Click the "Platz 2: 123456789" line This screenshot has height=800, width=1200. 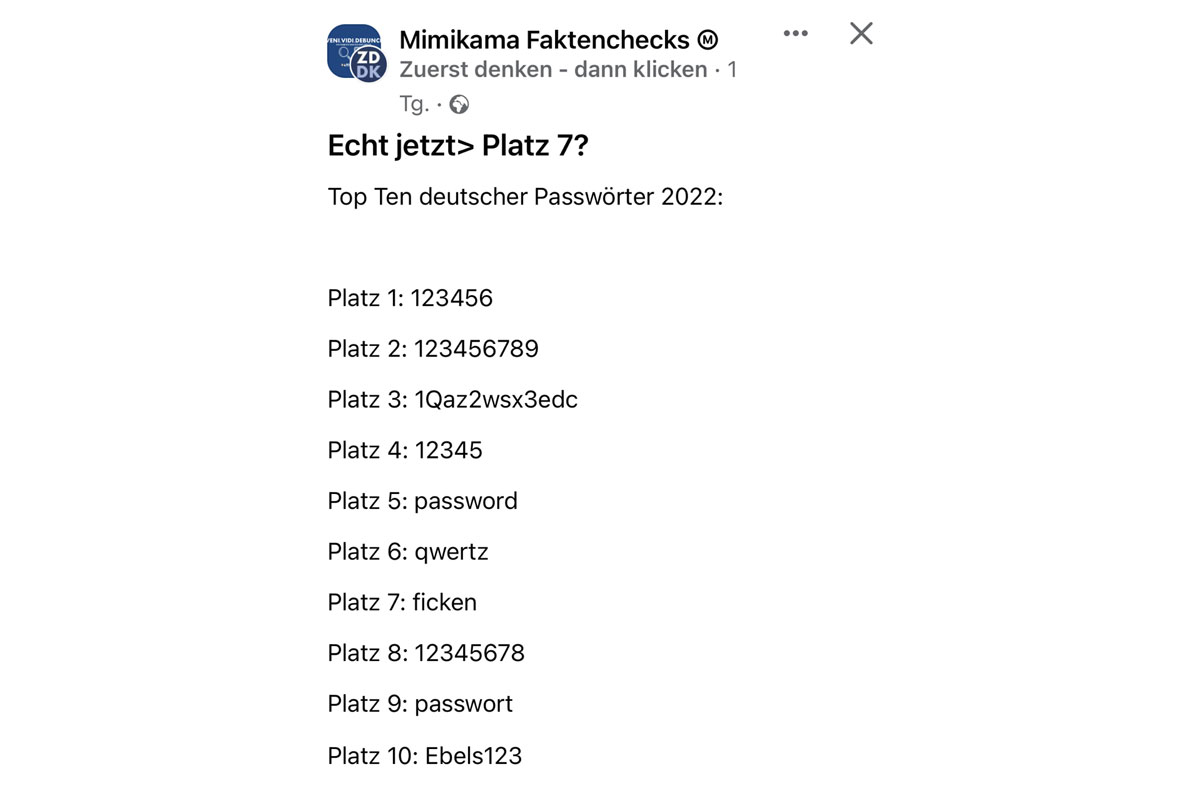433,349
